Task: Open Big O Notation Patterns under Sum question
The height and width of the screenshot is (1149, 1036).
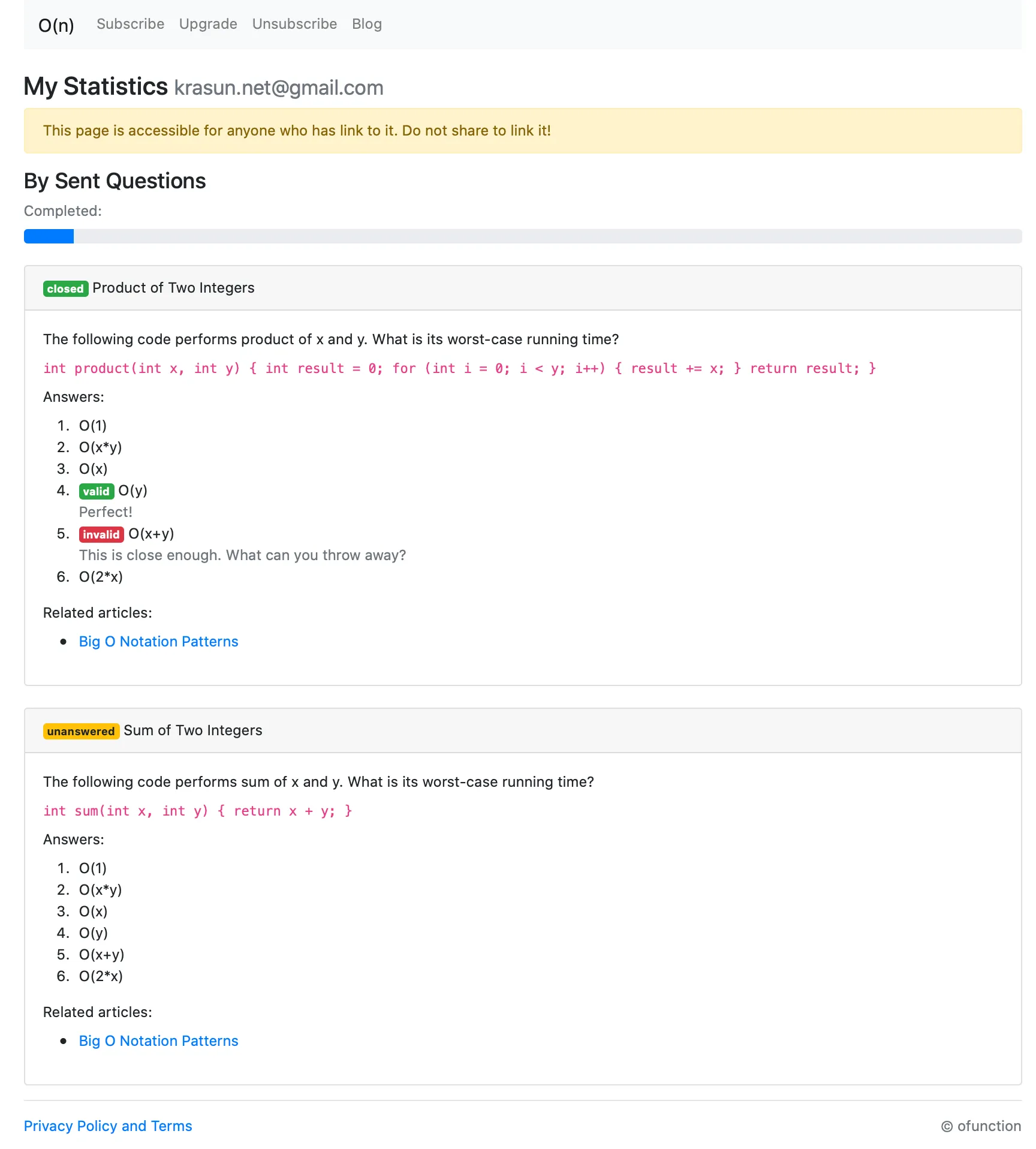Action: point(158,1041)
